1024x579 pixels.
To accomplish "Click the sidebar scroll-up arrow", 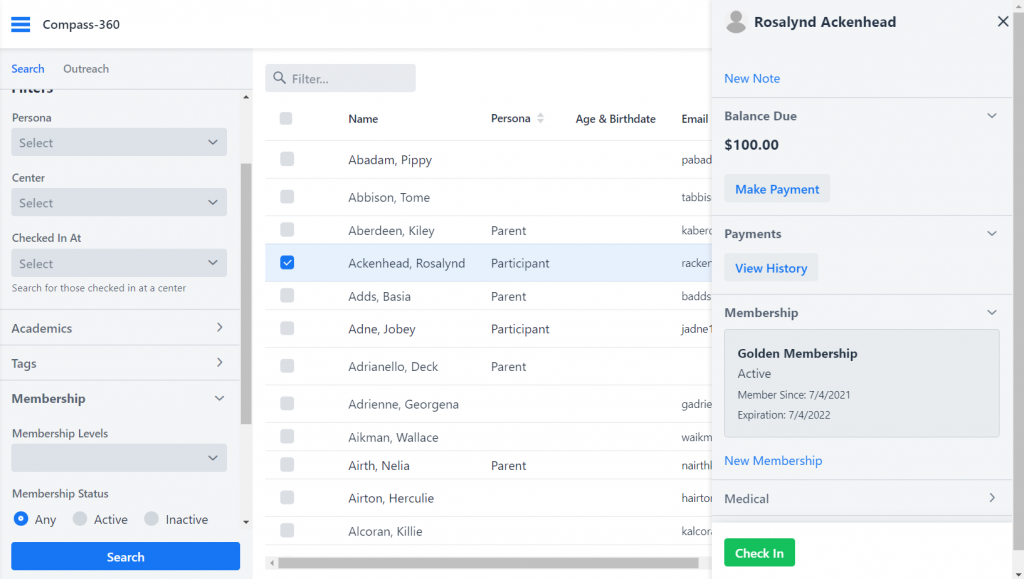I will click(x=246, y=97).
